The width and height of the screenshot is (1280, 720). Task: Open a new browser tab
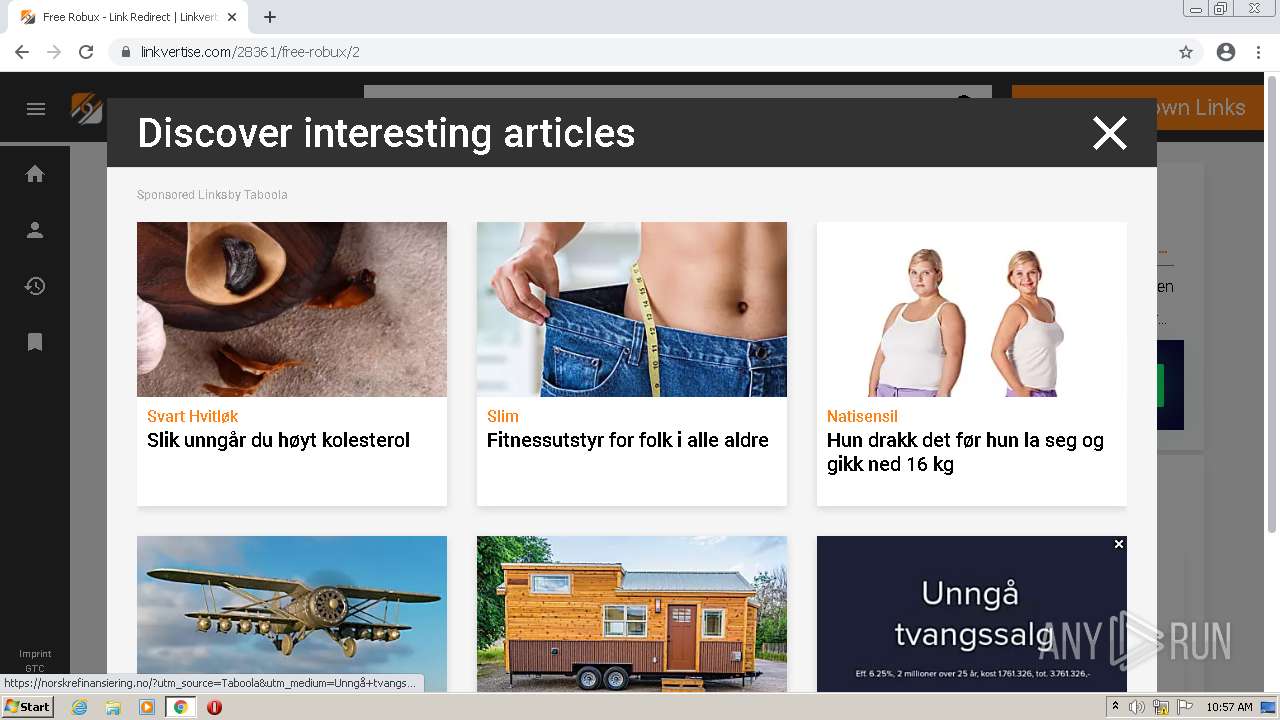270,17
